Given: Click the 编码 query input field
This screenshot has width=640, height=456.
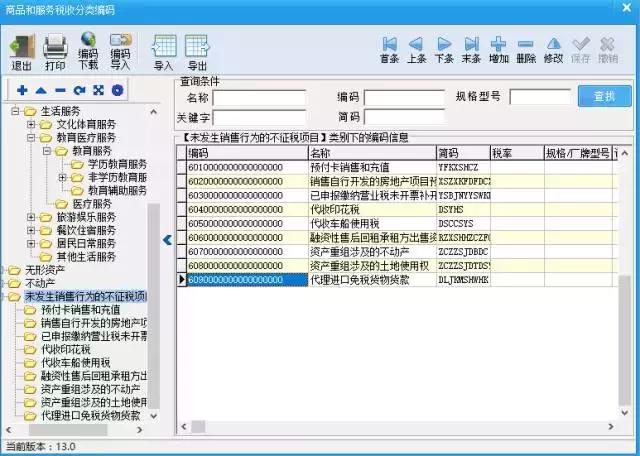Looking at the screenshot, I should click(x=404, y=98).
